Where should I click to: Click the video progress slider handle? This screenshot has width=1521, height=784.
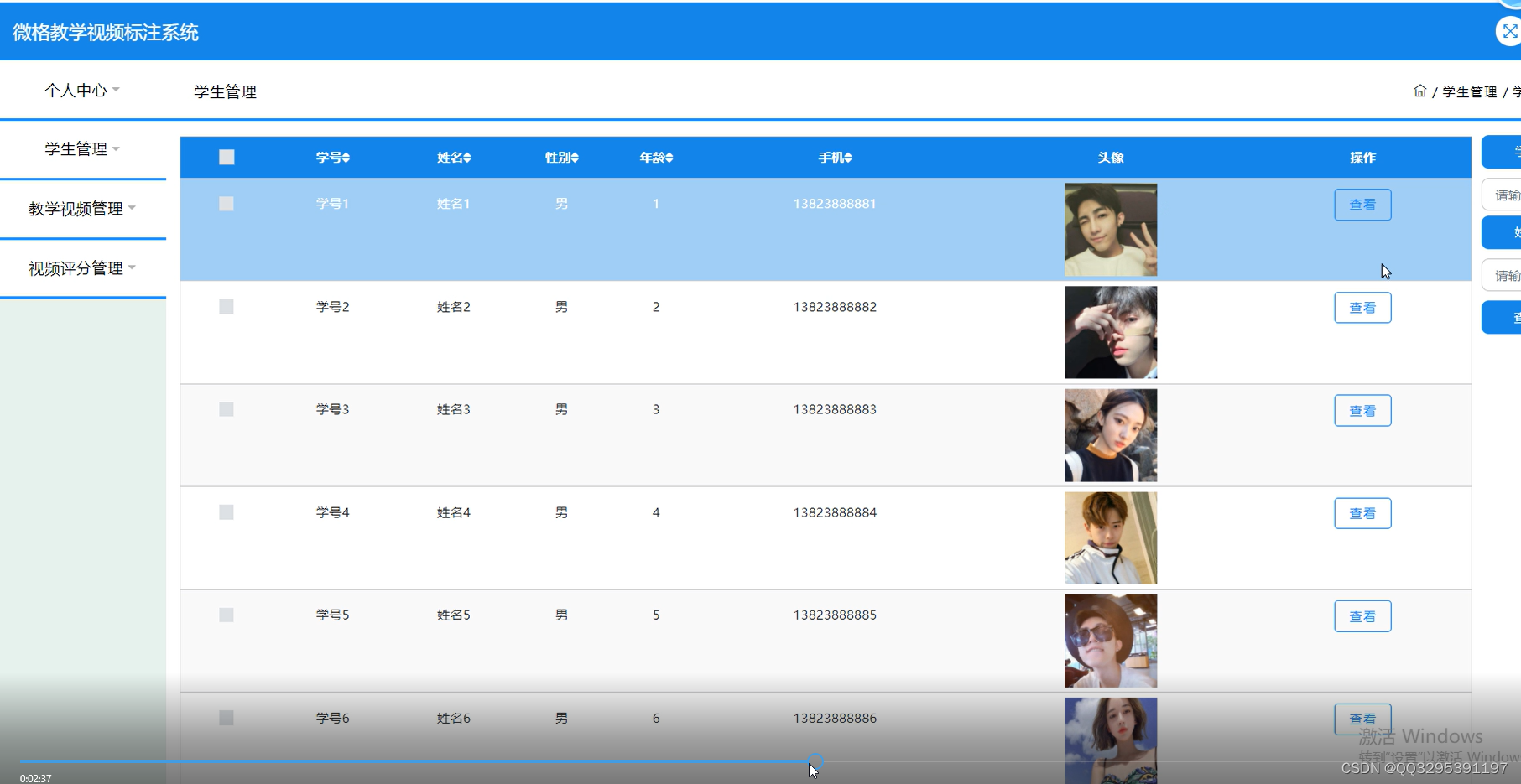point(815,761)
